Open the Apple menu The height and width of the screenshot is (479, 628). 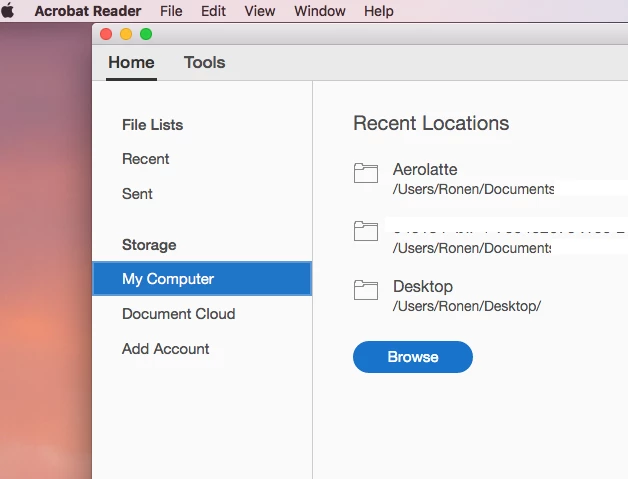click(x=7, y=11)
